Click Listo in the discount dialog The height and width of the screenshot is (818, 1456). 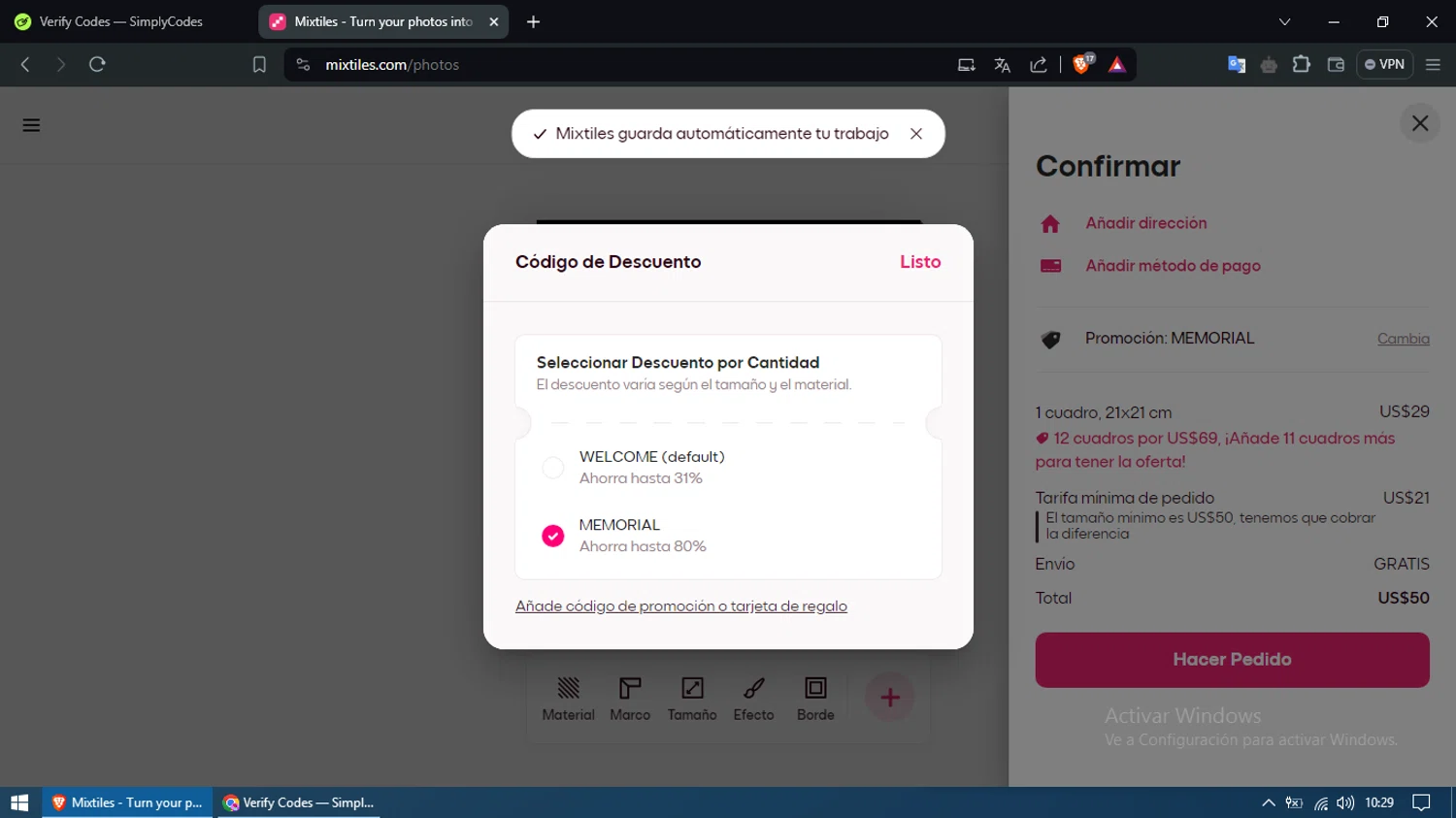(x=920, y=262)
